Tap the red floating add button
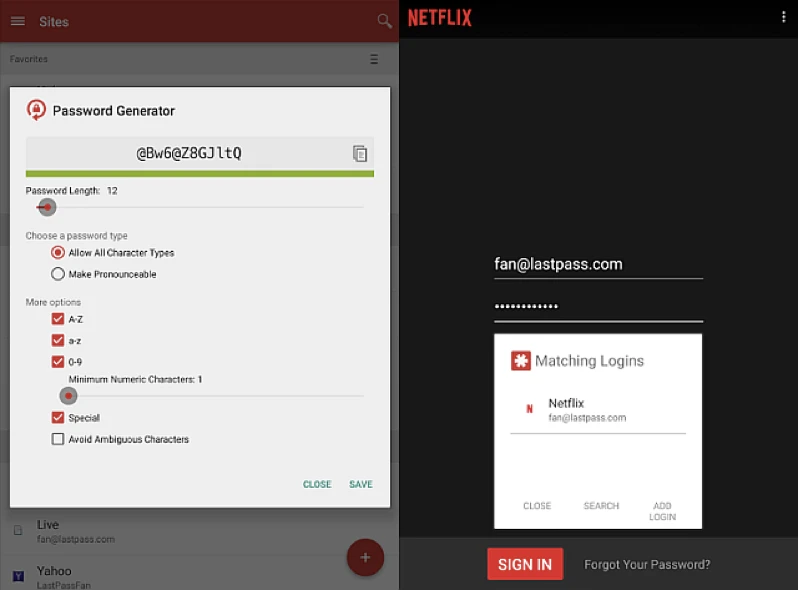The height and width of the screenshot is (590, 798). 365,557
